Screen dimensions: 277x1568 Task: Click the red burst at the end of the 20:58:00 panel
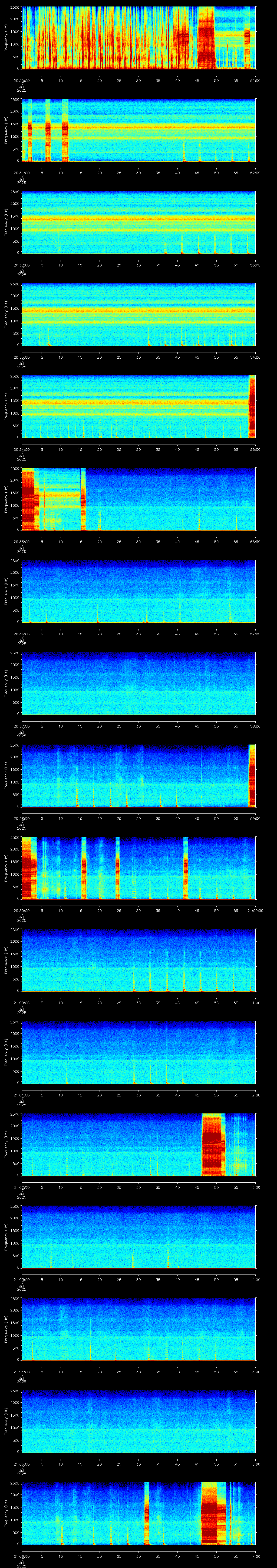252,775
